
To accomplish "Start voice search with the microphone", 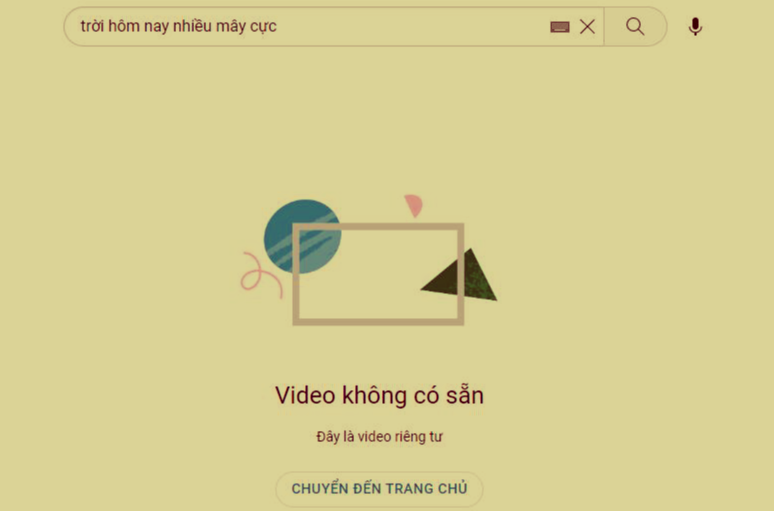I will point(695,27).
